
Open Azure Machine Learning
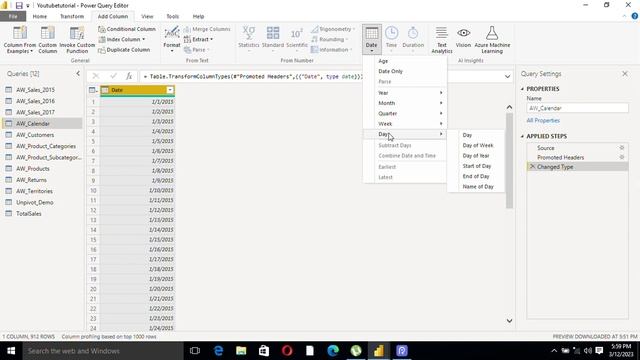(492, 39)
